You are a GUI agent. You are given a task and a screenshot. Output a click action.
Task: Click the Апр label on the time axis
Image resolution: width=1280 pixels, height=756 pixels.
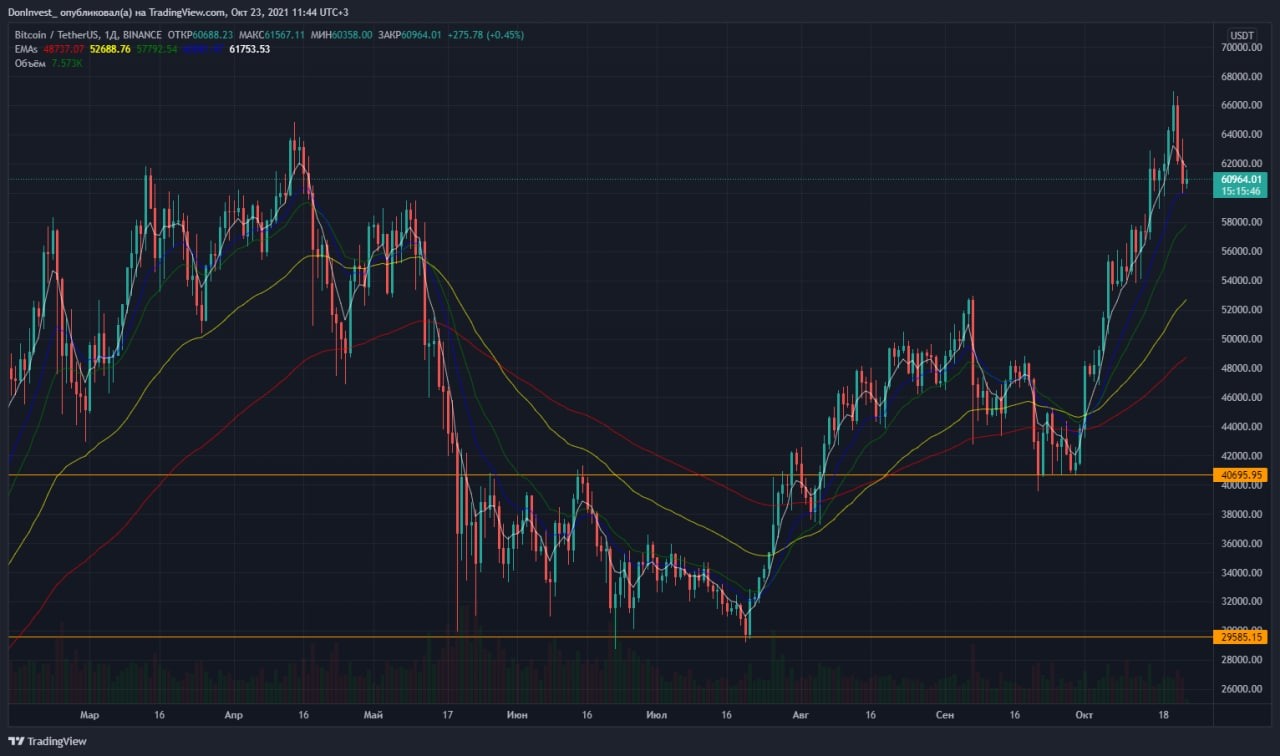pos(234,715)
